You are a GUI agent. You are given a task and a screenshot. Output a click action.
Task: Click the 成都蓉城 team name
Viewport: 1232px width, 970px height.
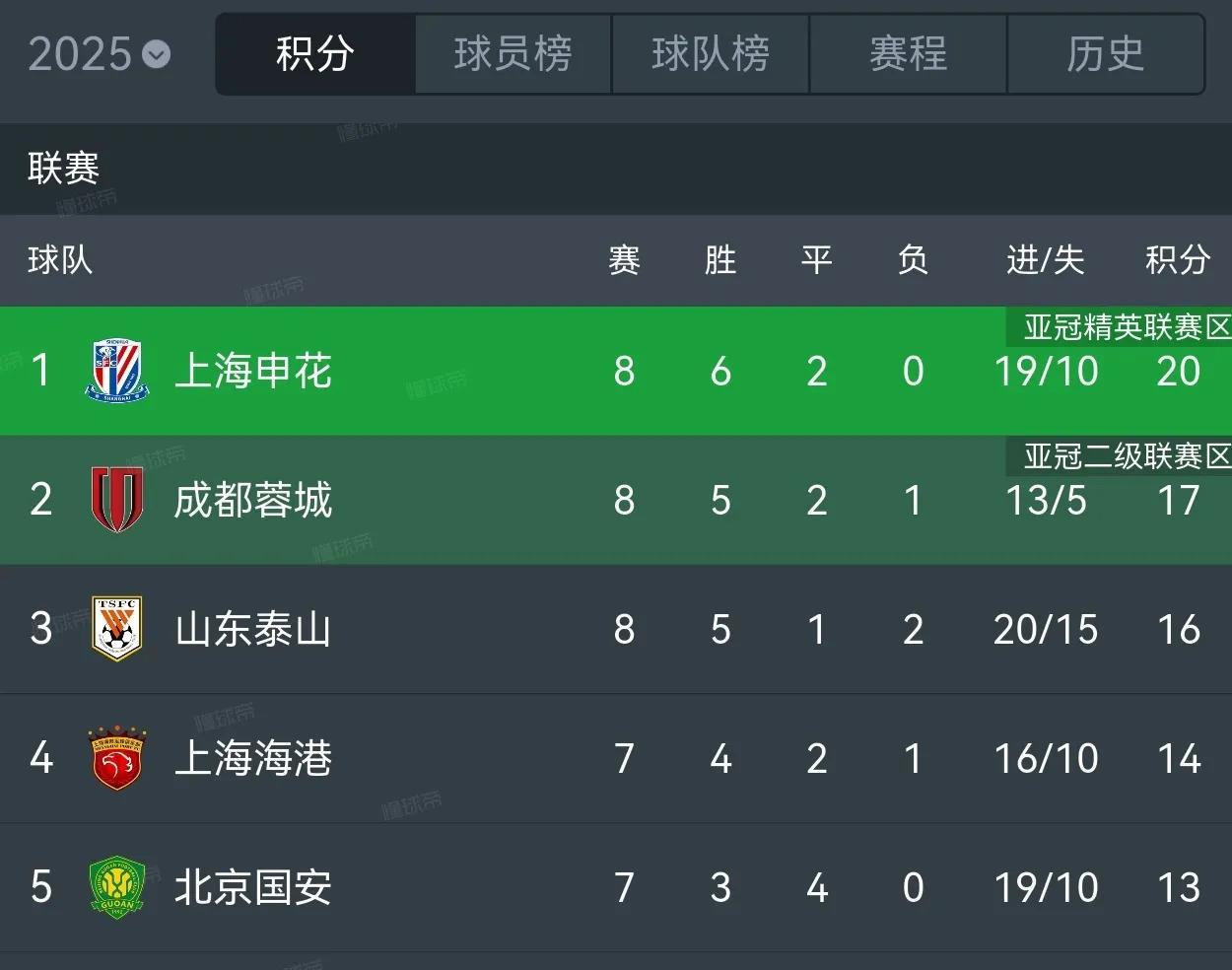[252, 500]
